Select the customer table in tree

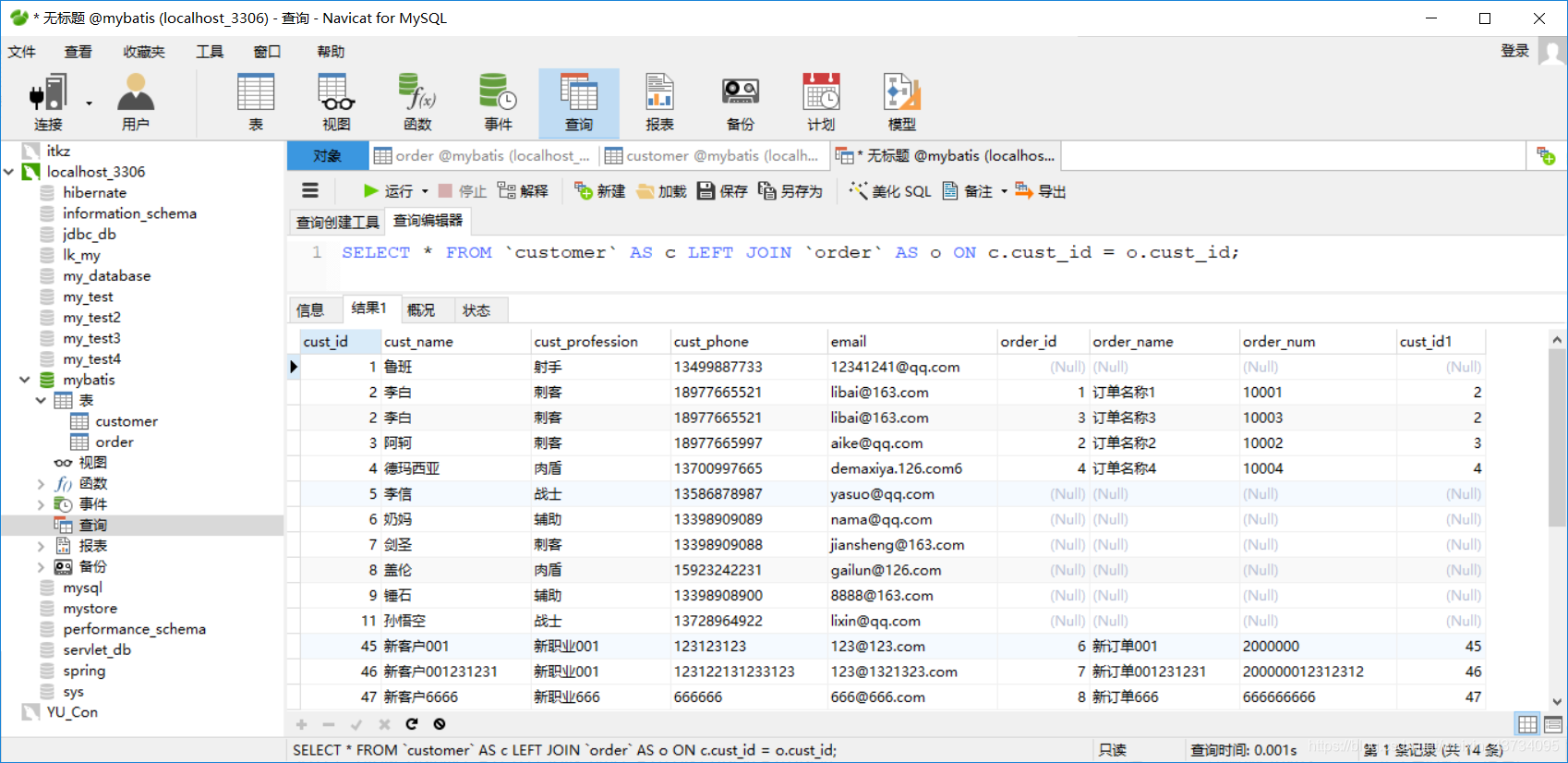coord(127,421)
